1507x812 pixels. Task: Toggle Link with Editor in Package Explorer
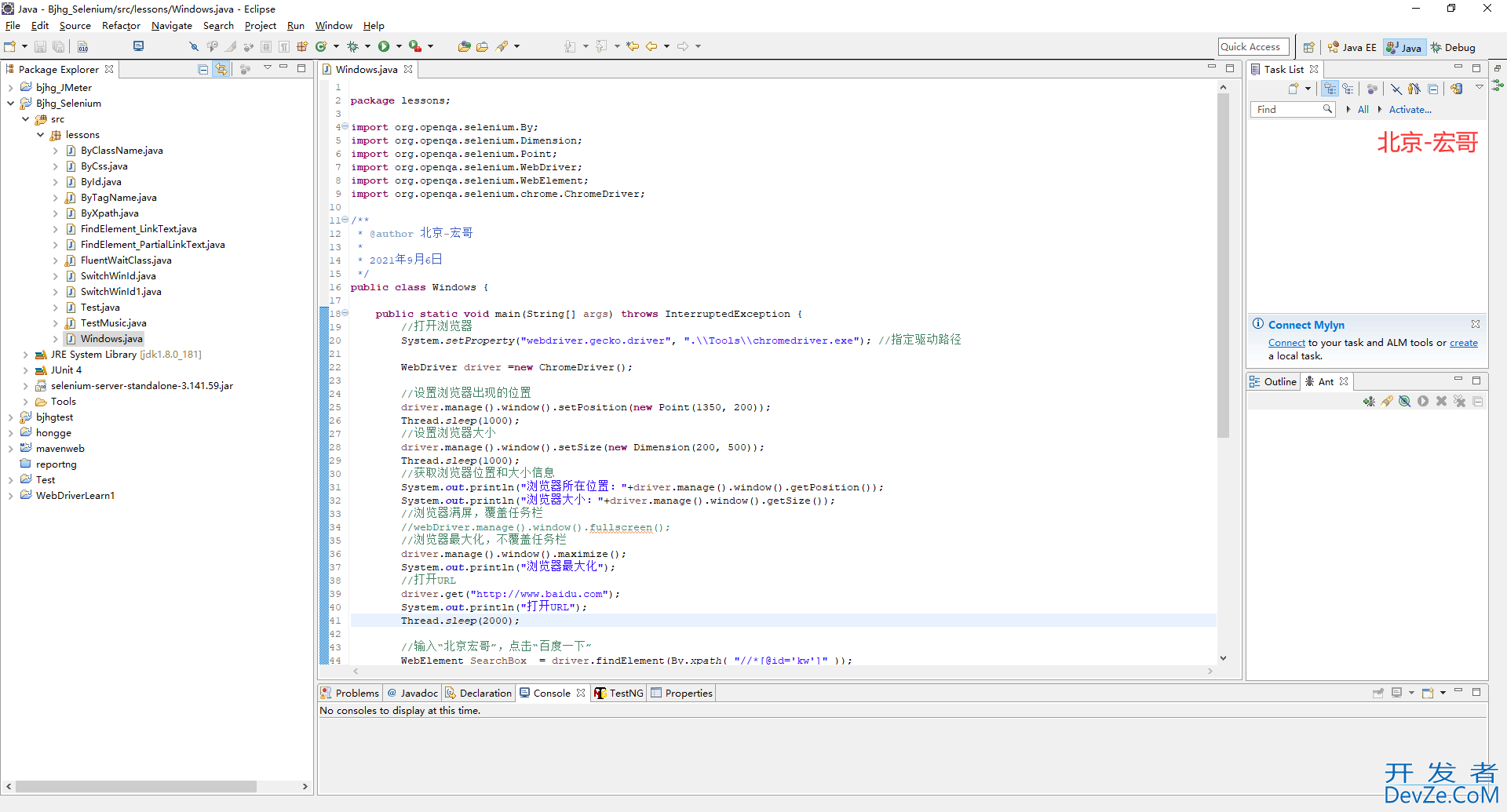(x=221, y=69)
